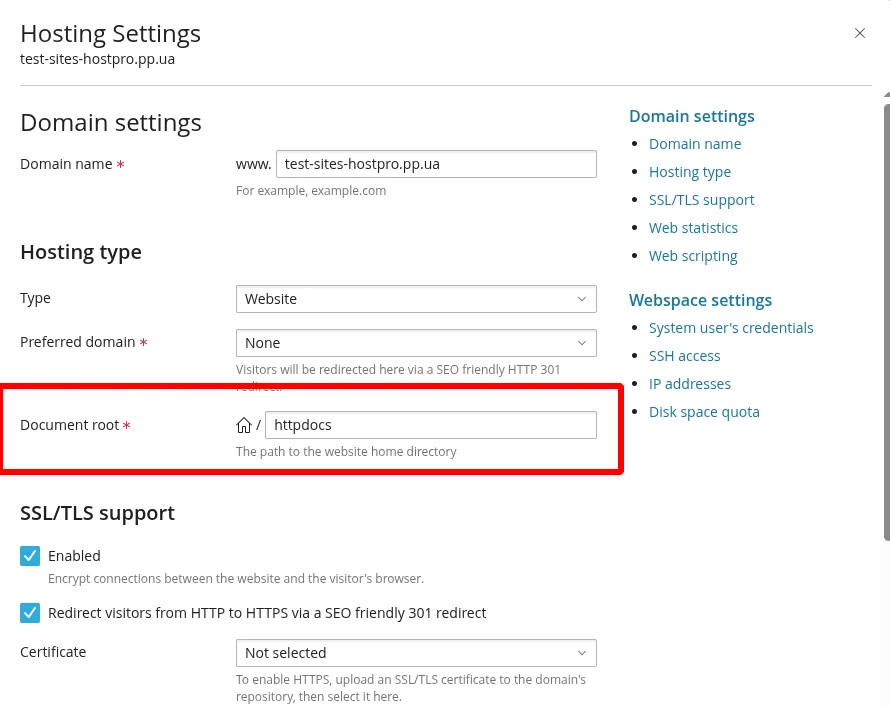The width and height of the screenshot is (890, 707).
Task: Uncheck the HTTP to HTTPS redirect checkbox
Action: click(30, 612)
